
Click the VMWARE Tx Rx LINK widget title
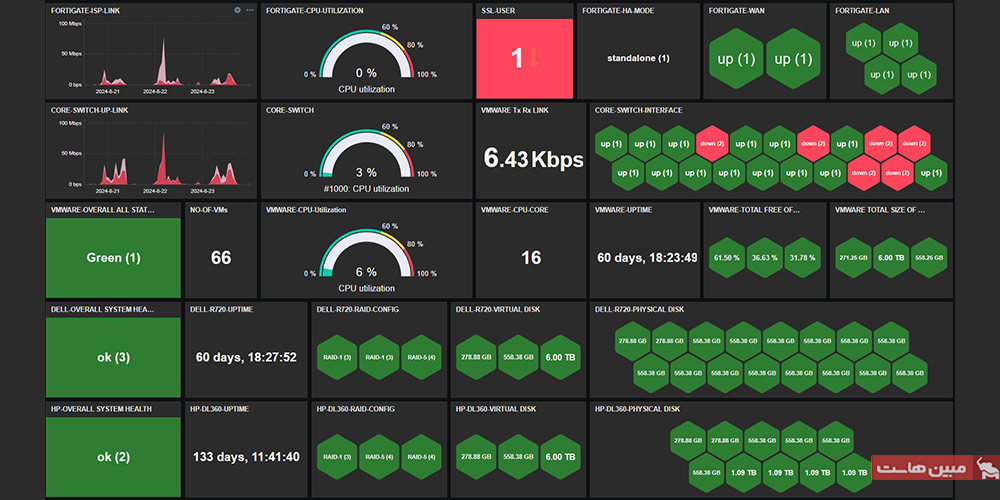[x=515, y=110]
